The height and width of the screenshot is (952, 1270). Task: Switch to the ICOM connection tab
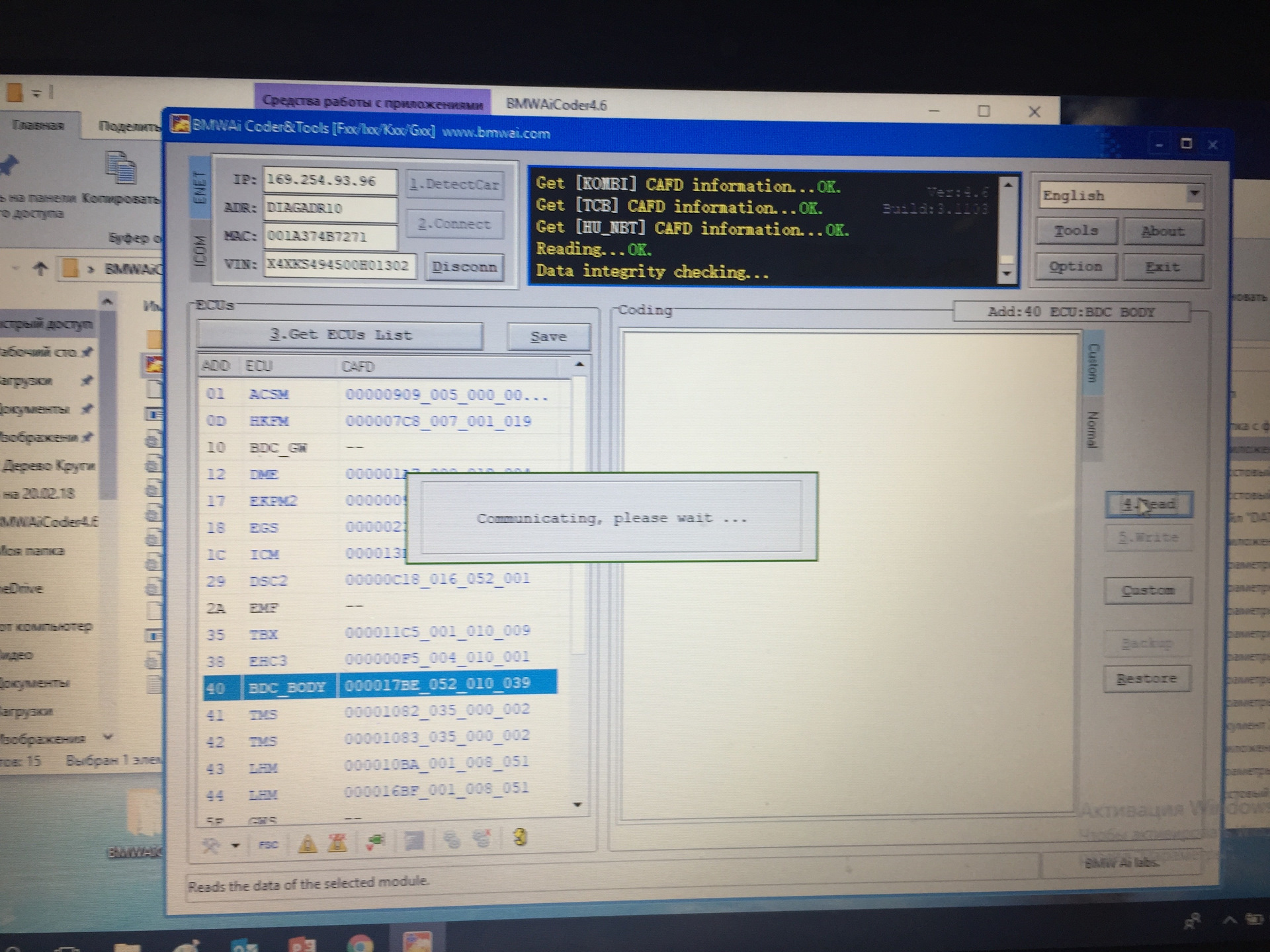click(x=200, y=251)
